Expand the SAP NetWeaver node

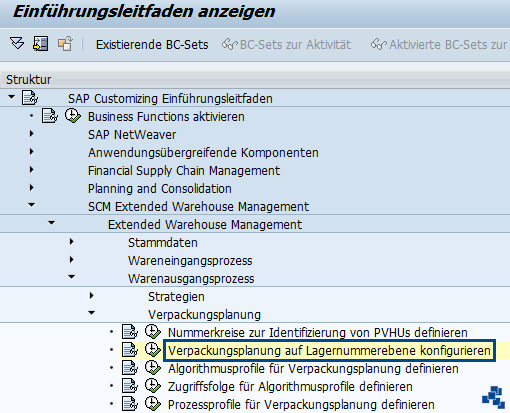pyautogui.click(x=32, y=134)
